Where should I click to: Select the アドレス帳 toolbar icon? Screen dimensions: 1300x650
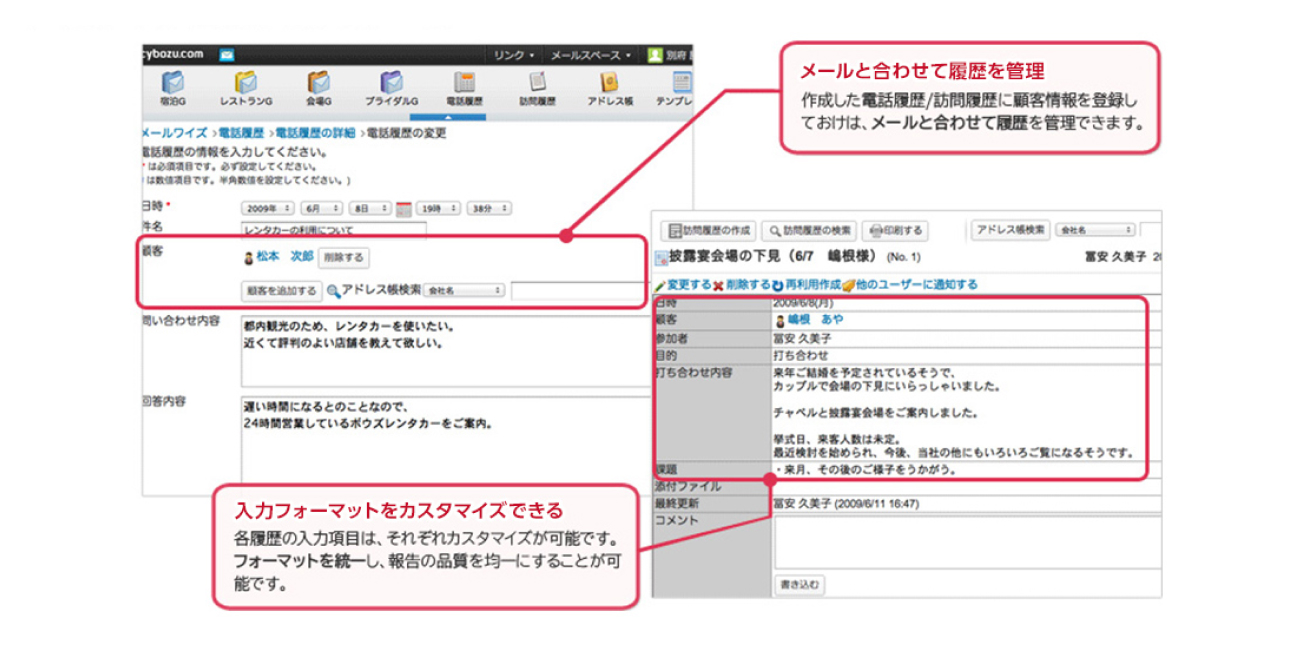coord(610,83)
